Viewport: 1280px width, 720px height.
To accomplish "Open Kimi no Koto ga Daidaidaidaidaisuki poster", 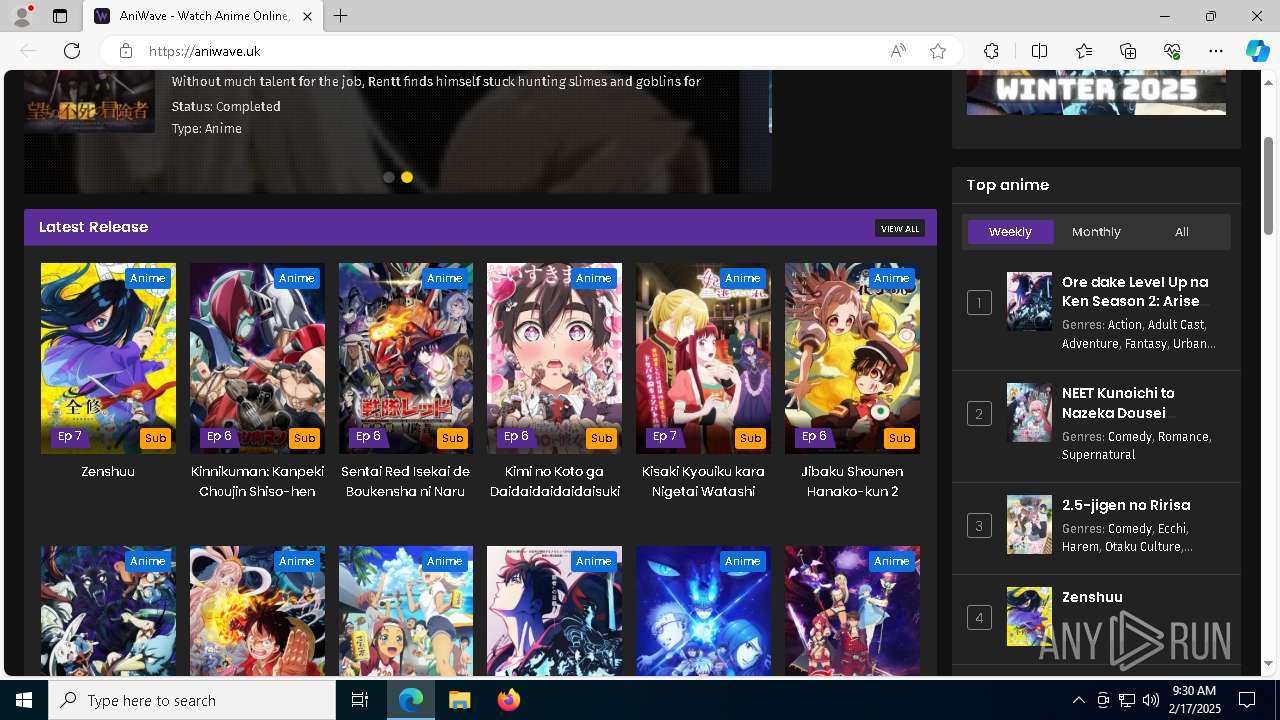I will click(x=554, y=358).
